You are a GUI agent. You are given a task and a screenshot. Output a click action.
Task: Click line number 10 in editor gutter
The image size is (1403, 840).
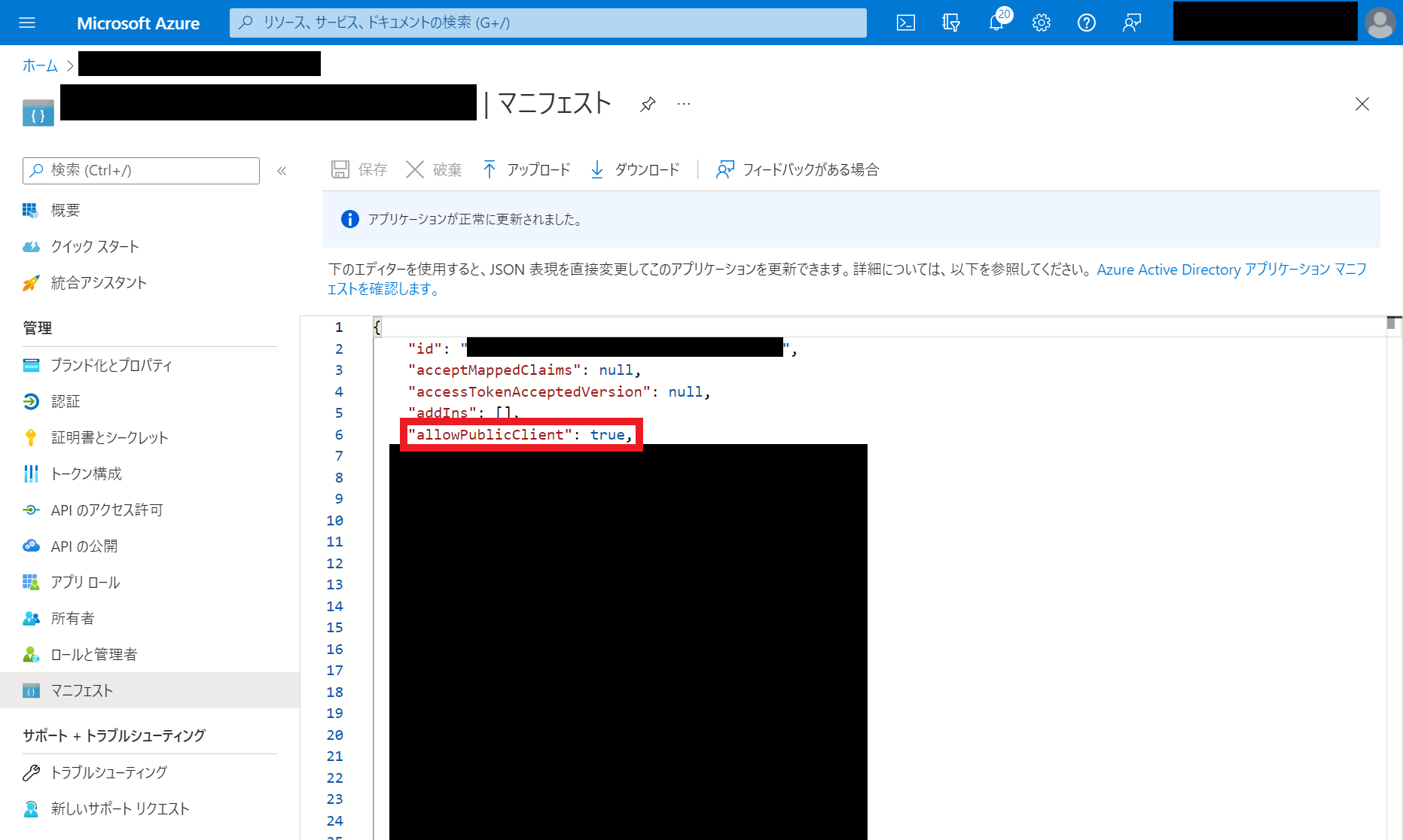(335, 520)
